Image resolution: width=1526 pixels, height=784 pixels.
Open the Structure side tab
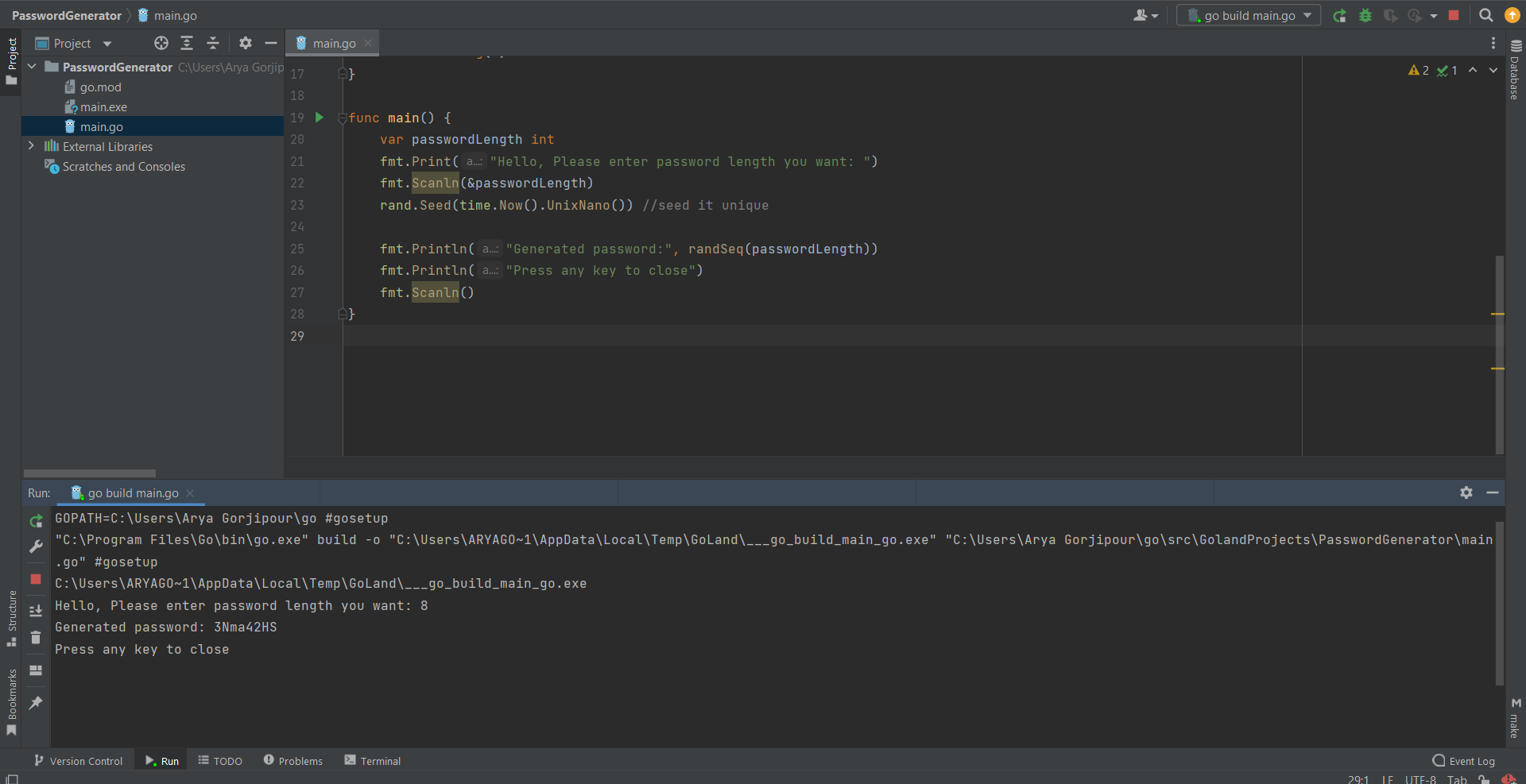(x=11, y=618)
